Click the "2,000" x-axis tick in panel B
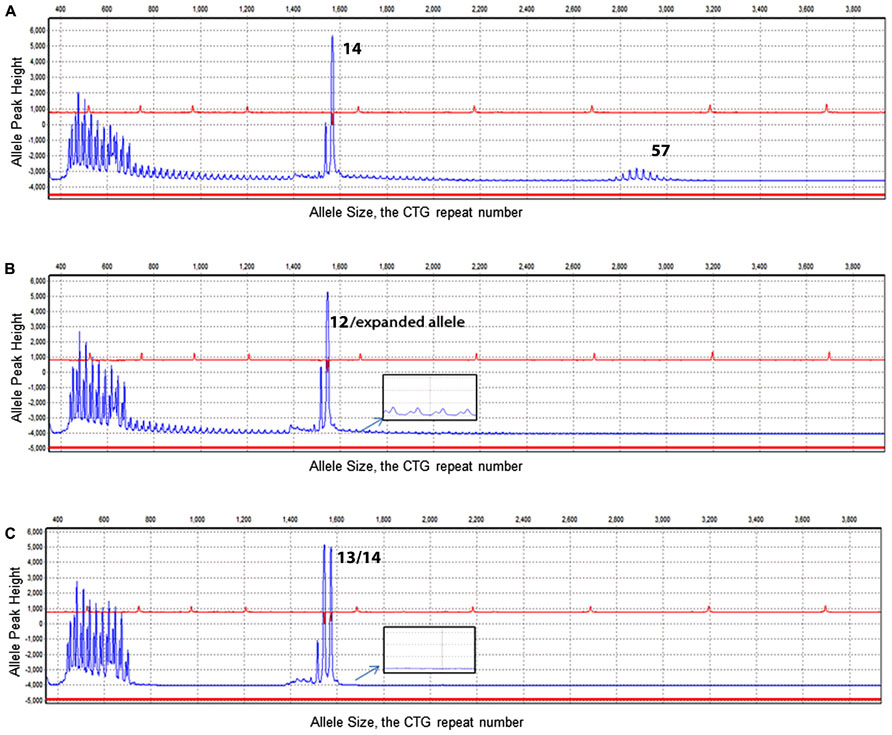The image size is (892, 735). click(433, 266)
